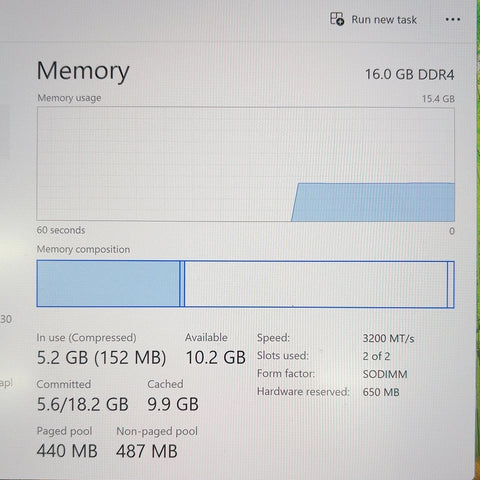Click the Free segment at composition bar end
Viewport: 480px width, 480px height.
click(x=451, y=284)
